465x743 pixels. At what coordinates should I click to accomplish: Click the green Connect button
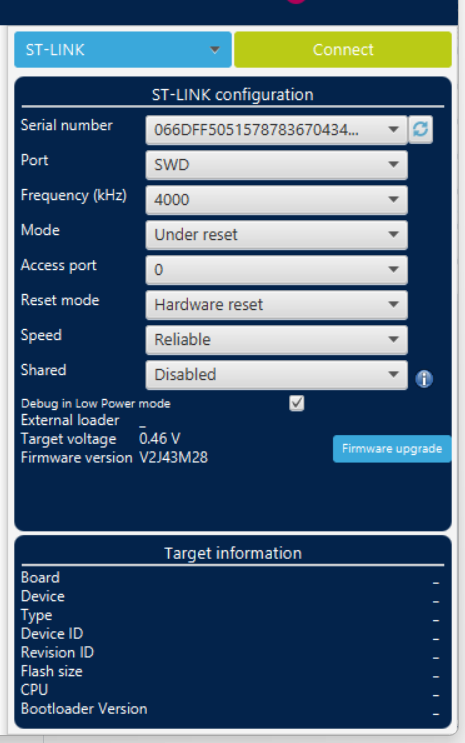coord(343,50)
